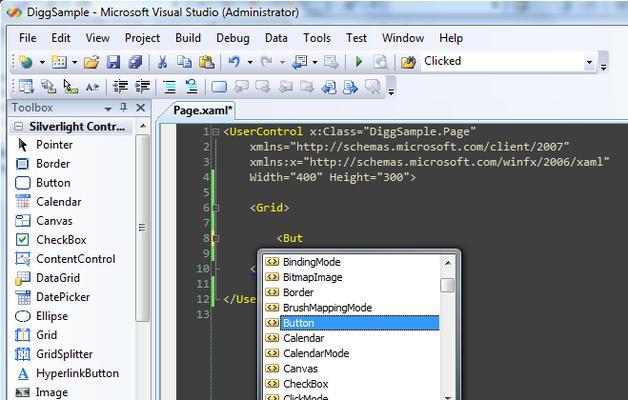This screenshot has width=628, height=400.
Task: Open the Clicked combo box dropdown arrow
Action: (589, 62)
